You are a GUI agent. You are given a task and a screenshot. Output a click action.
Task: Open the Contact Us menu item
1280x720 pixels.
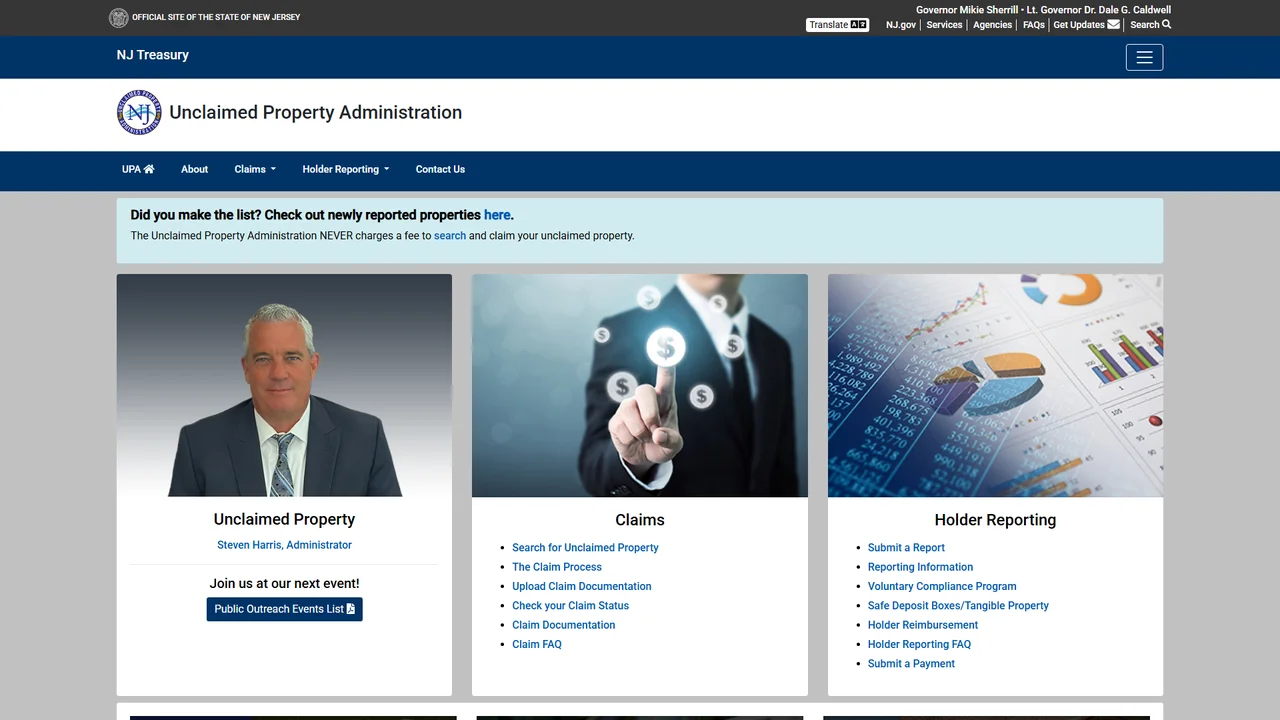440,169
